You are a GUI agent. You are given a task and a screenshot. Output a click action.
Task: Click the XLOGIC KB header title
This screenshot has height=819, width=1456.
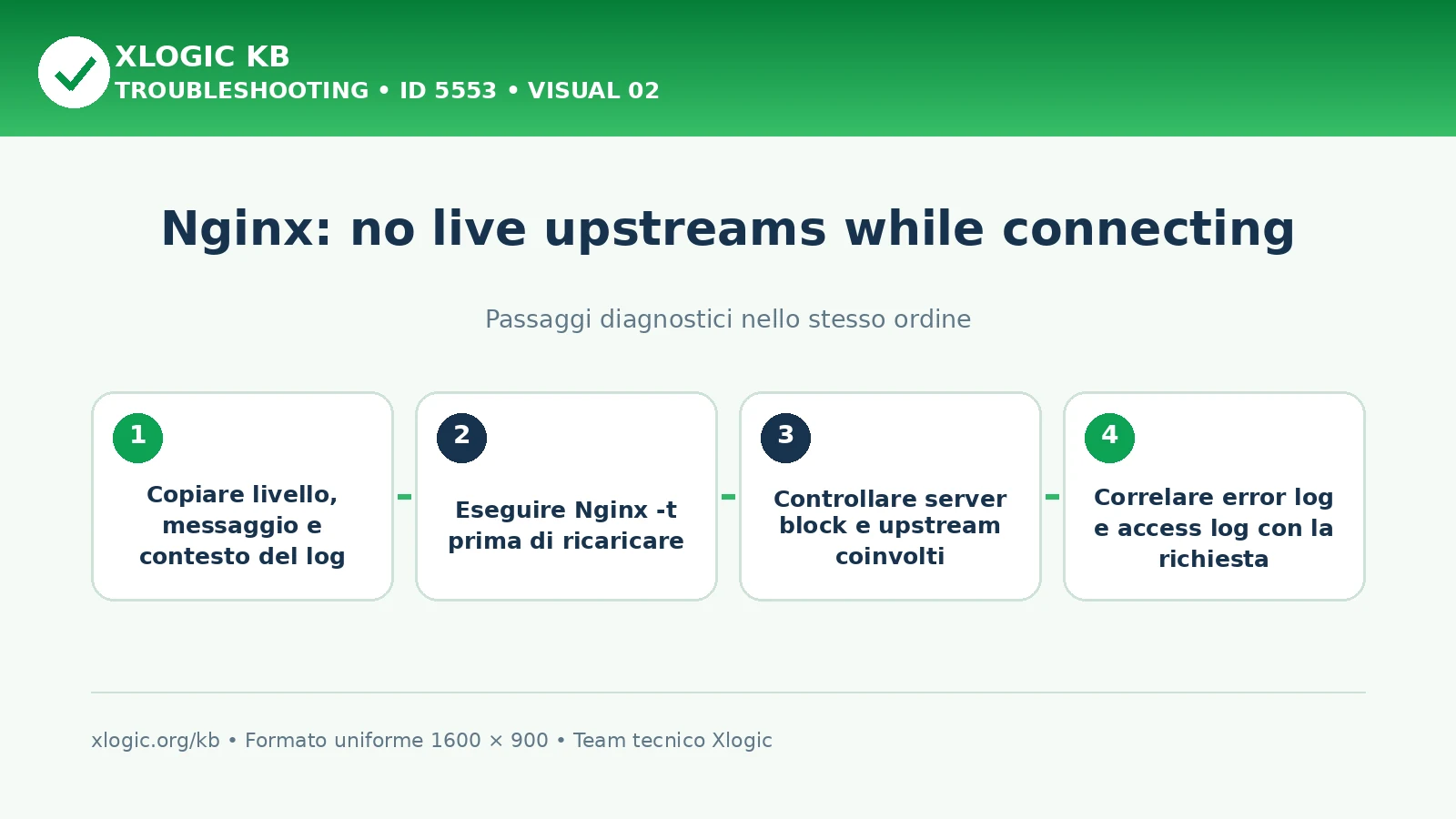(202, 56)
